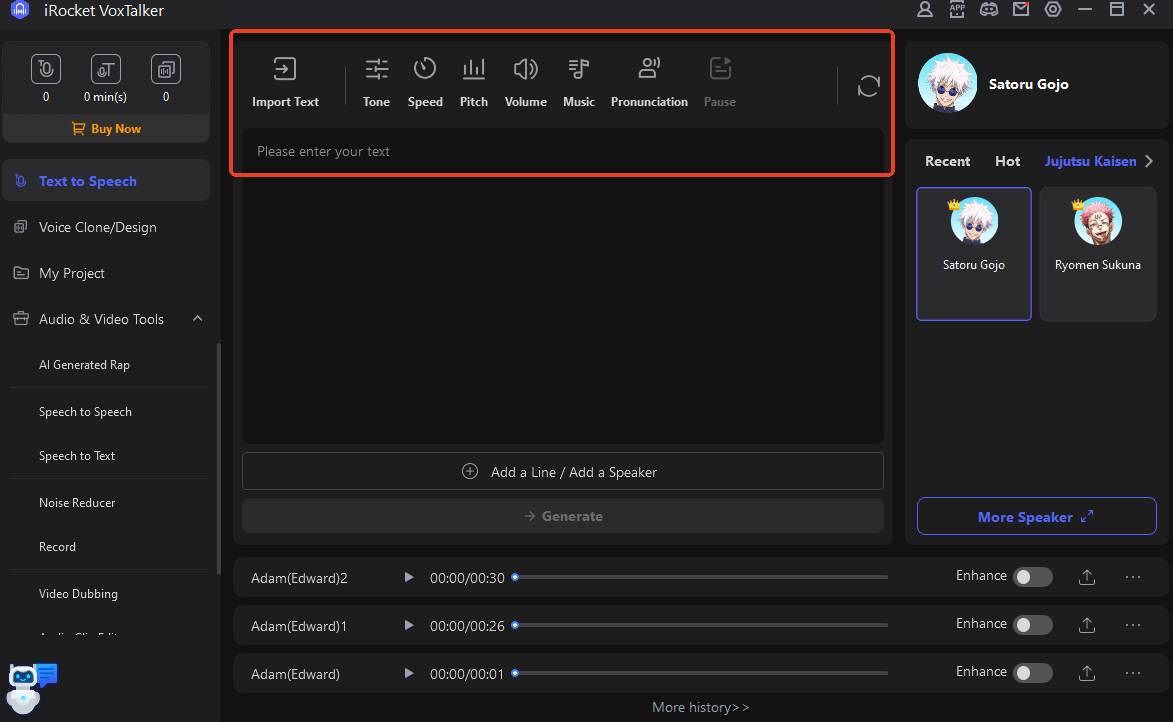Viewport: 1173px width, 722px height.
Task: Export the Adam(Edward)2 audio
Action: [1087, 577]
